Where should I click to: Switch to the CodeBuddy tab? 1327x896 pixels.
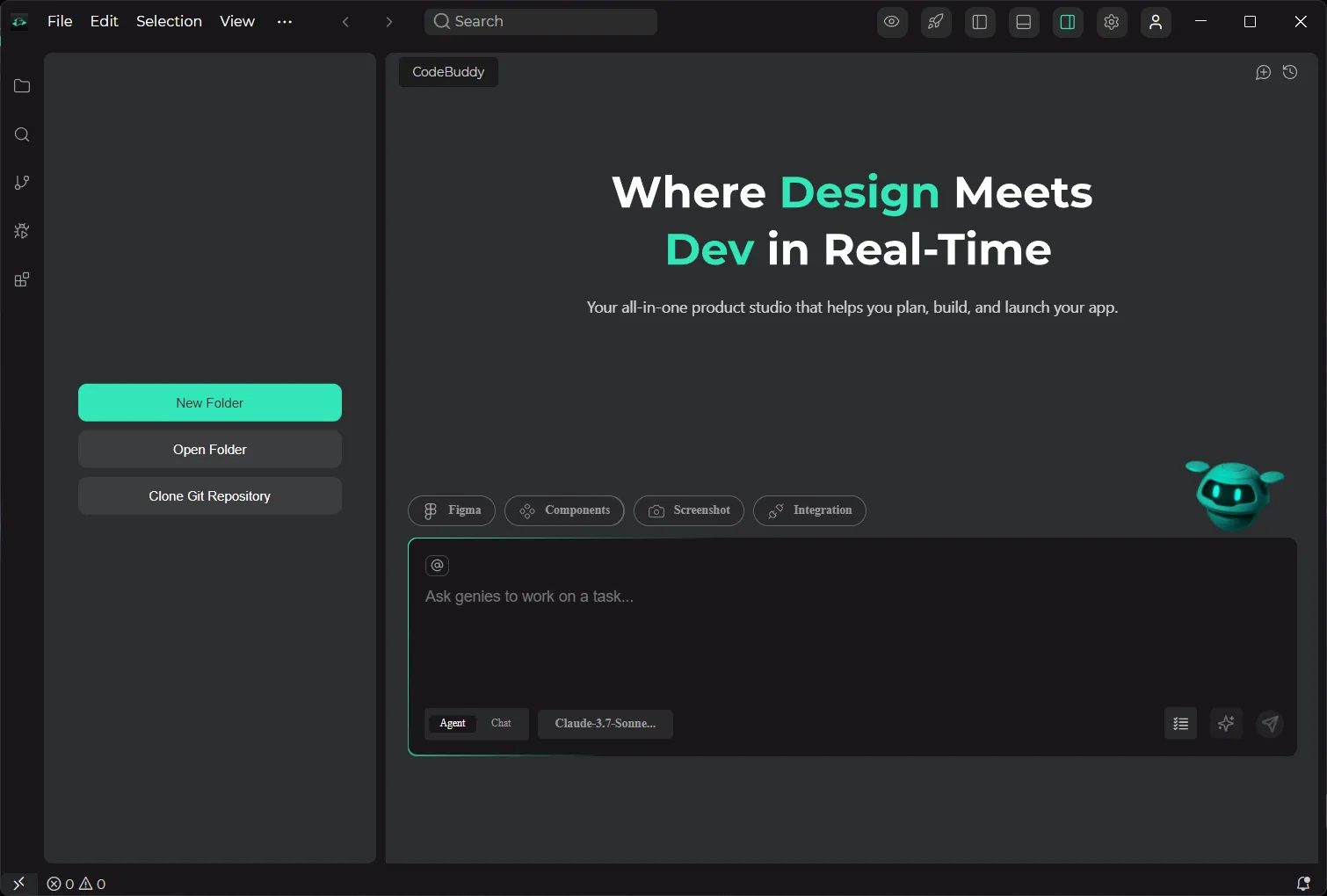(447, 72)
